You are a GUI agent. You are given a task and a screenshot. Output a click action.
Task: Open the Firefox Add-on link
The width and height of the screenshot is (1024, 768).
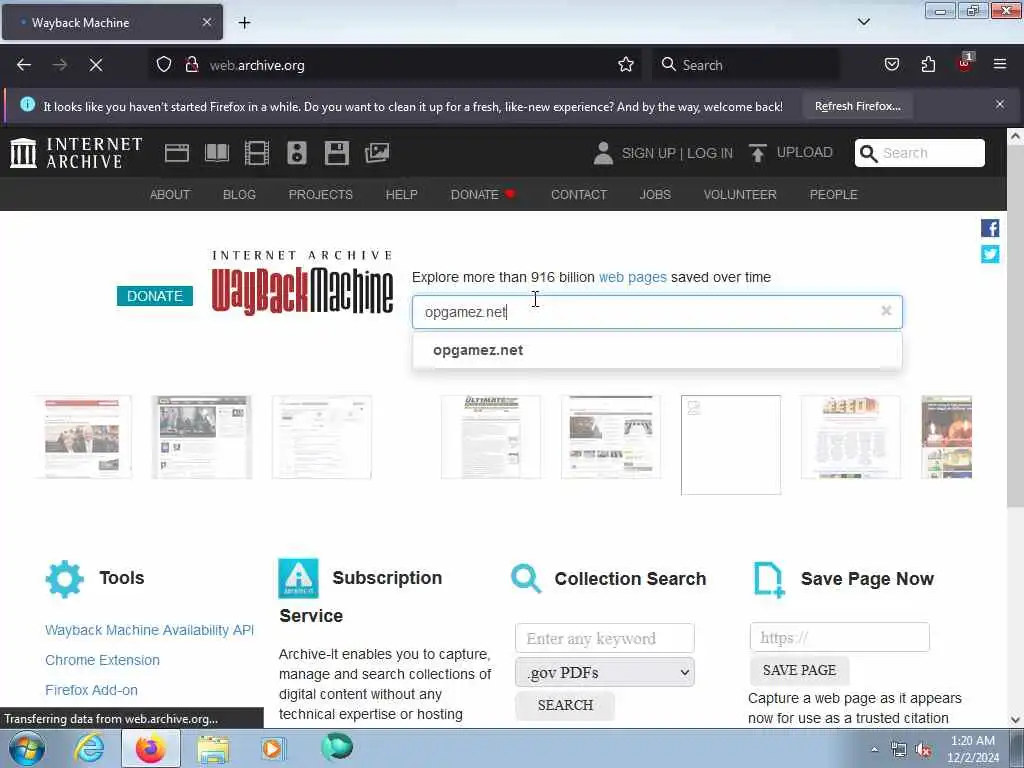click(91, 690)
